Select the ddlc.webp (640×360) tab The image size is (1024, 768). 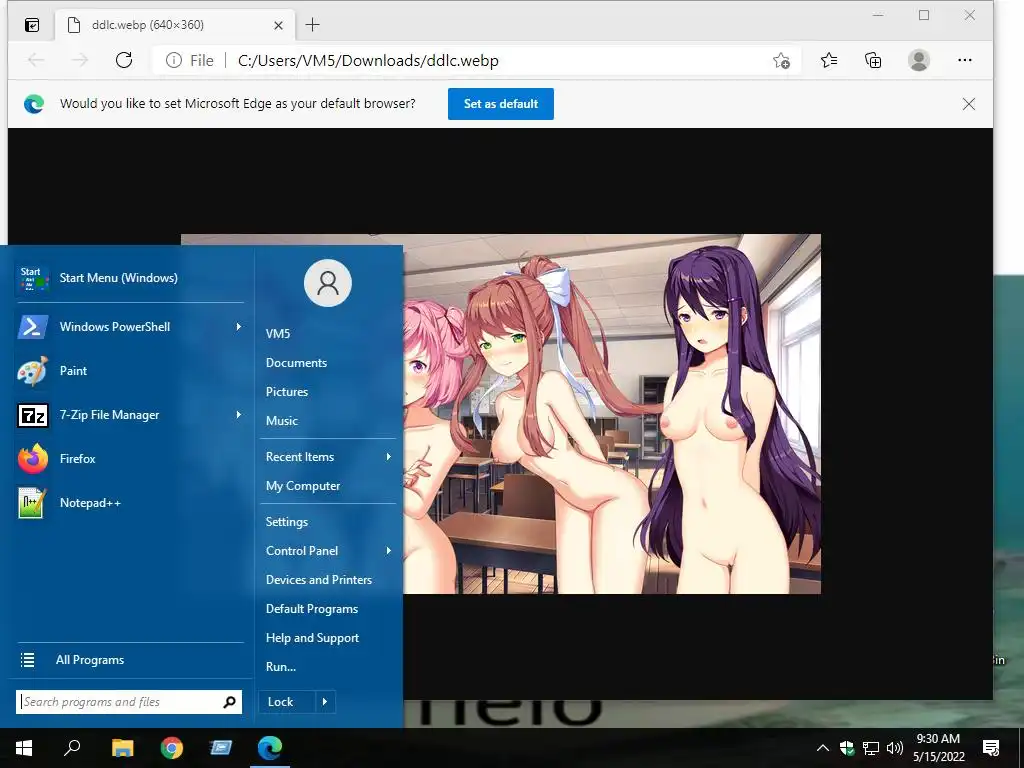(x=176, y=25)
